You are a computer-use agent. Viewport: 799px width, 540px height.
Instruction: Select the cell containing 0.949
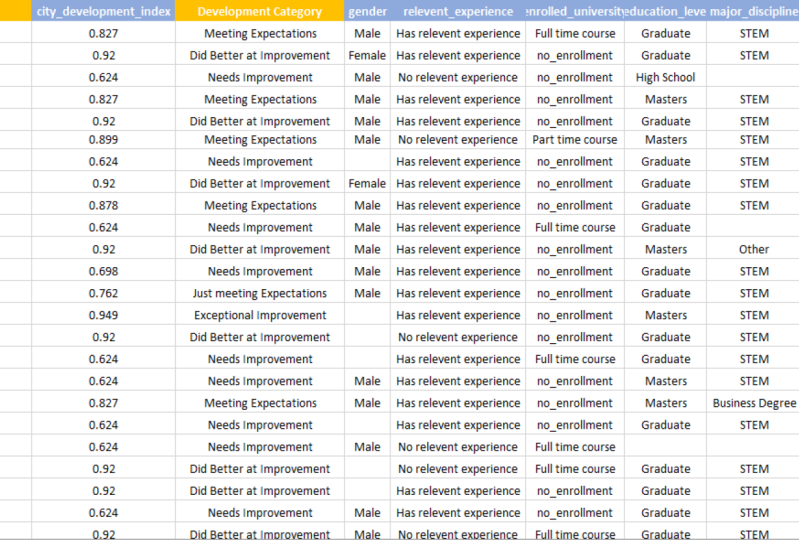103,315
